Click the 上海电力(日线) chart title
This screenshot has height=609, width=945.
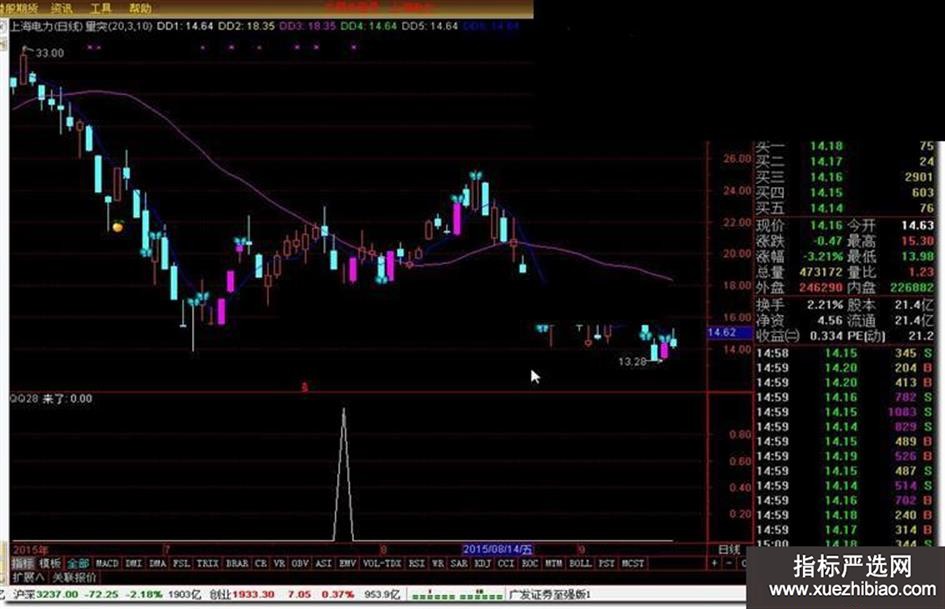(46, 26)
